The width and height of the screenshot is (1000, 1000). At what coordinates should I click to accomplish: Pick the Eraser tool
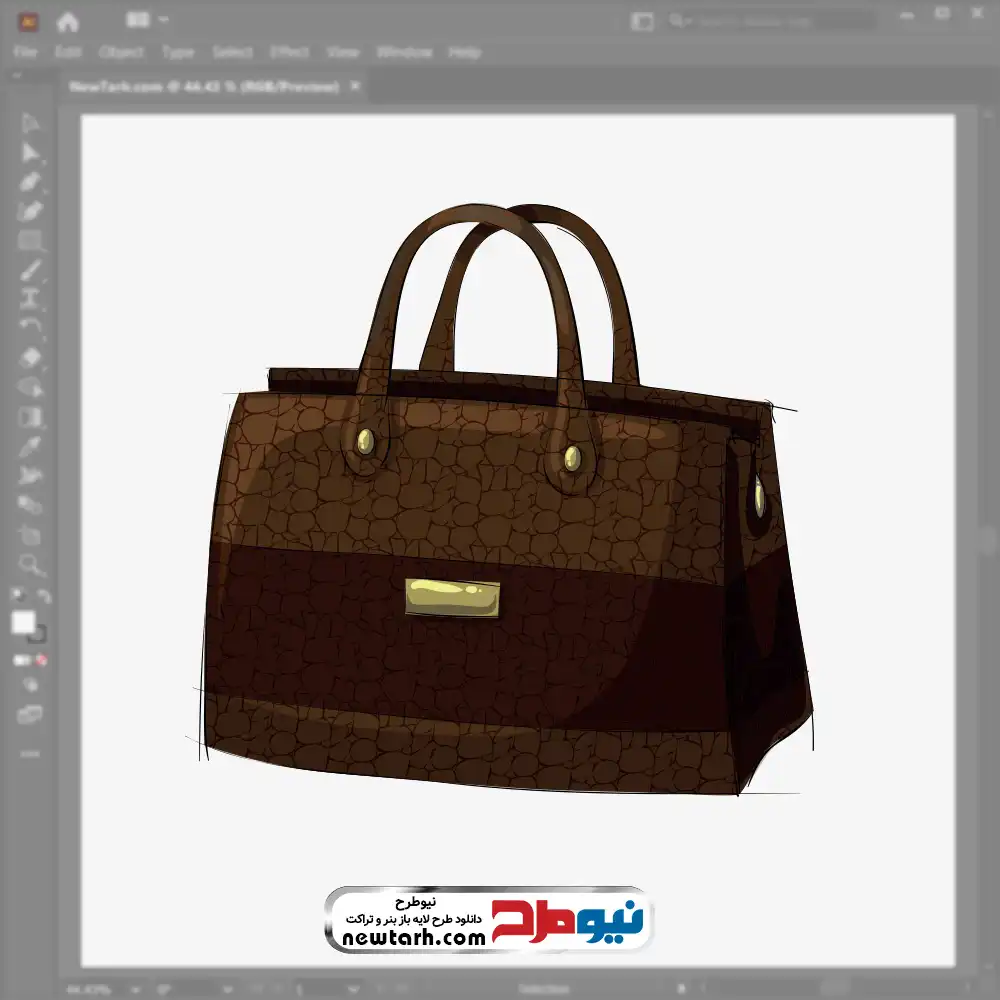(30, 357)
